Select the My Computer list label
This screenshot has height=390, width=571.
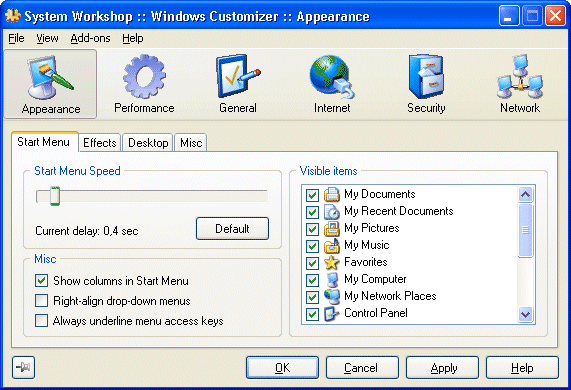[x=375, y=280]
